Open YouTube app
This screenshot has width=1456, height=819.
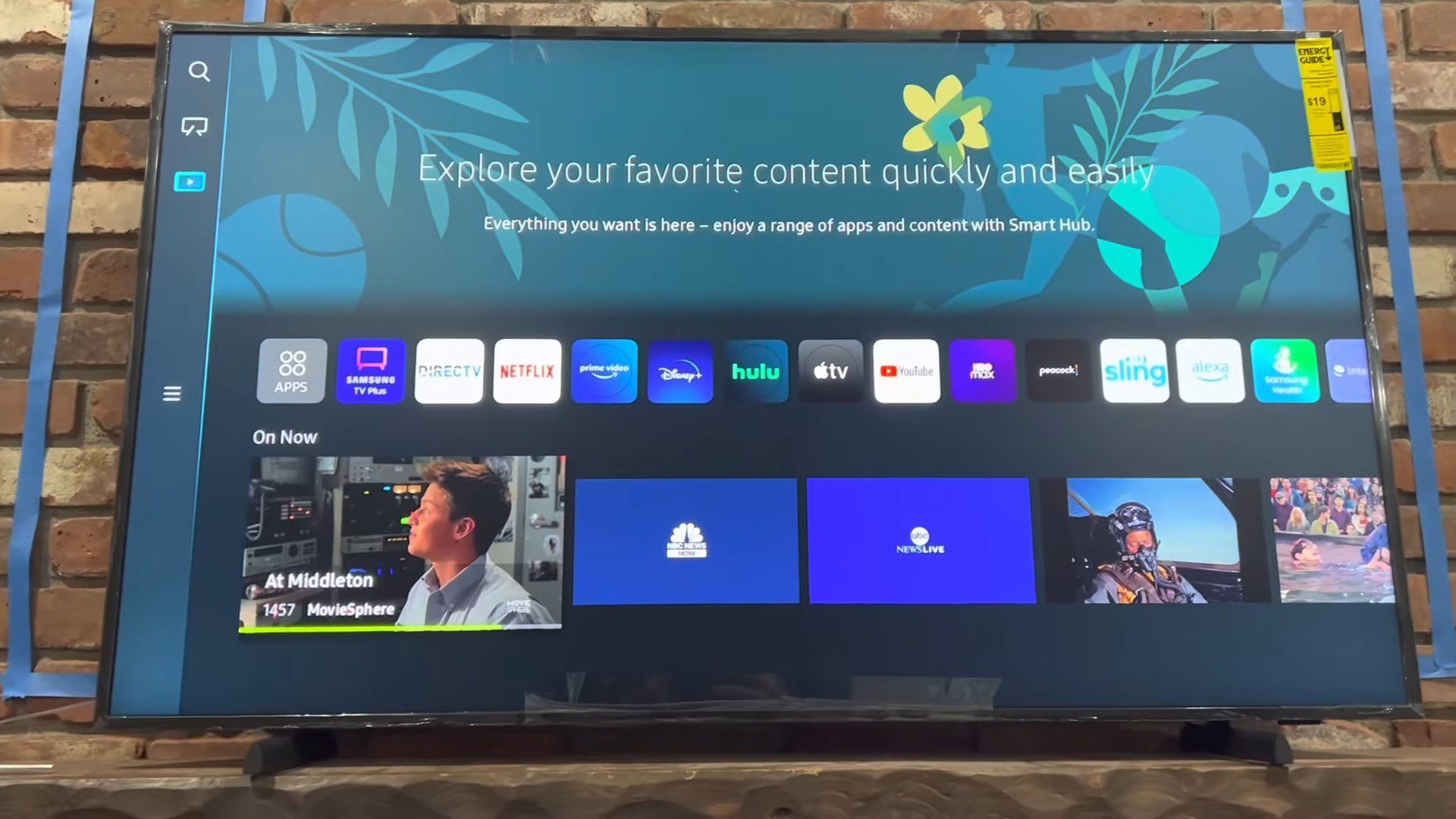pos(907,370)
